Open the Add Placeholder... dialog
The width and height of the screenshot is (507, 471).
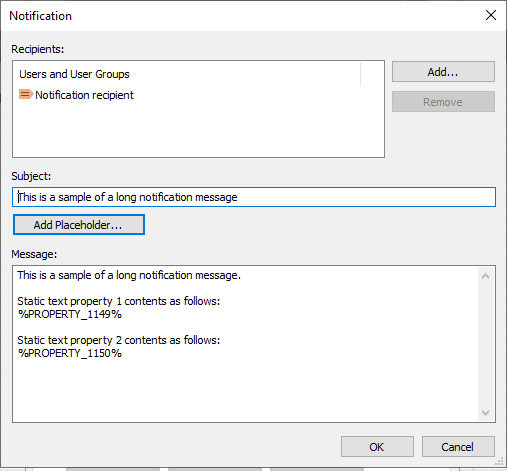pyautogui.click(x=79, y=225)
